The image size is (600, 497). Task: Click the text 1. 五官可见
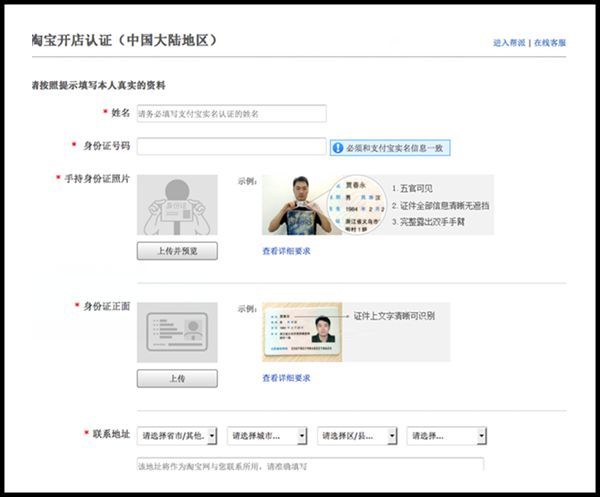(412, 188)
